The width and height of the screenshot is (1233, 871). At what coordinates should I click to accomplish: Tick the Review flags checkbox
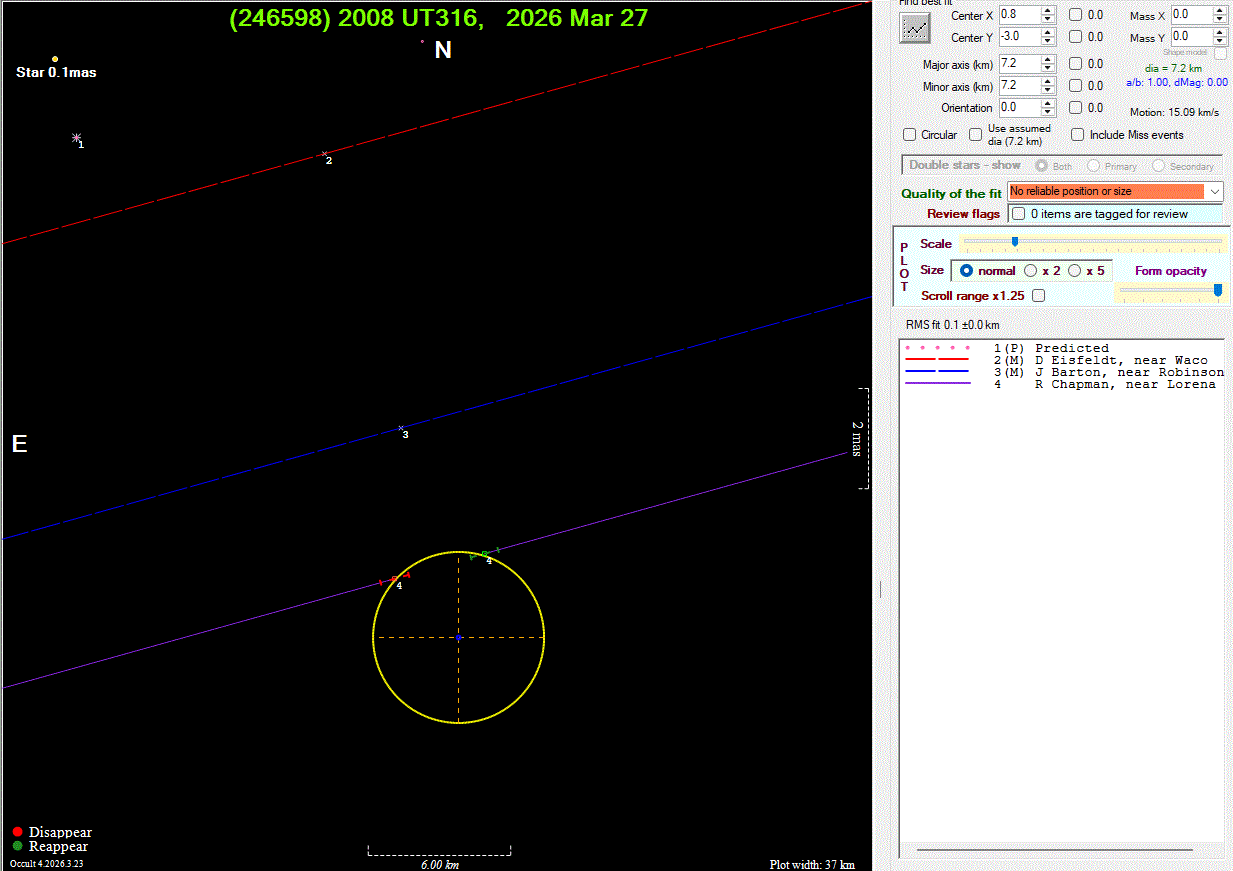coord(1018,214)
